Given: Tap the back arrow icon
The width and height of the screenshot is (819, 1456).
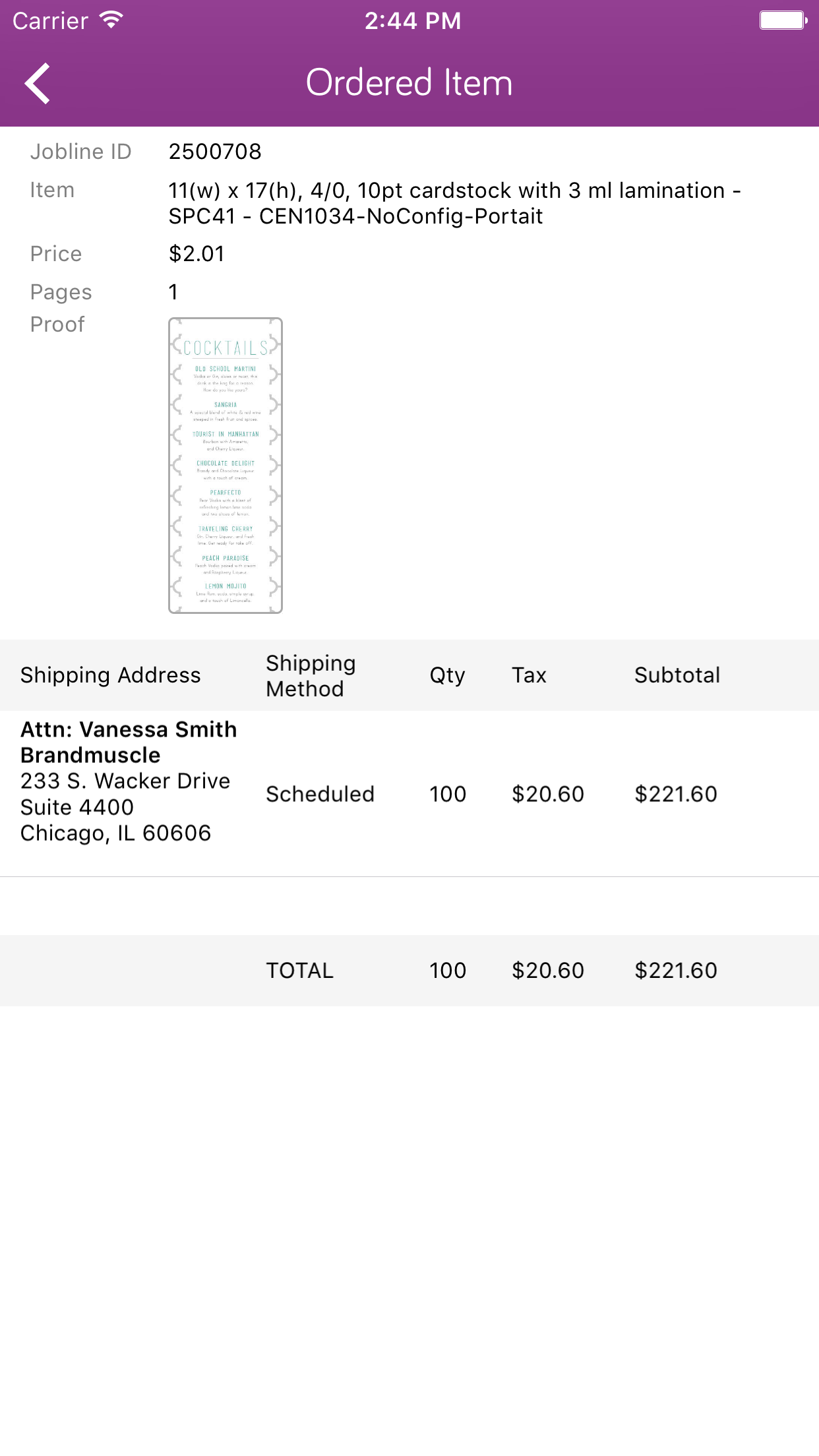Looking at the screenshot, I should (x=38, y=83).
